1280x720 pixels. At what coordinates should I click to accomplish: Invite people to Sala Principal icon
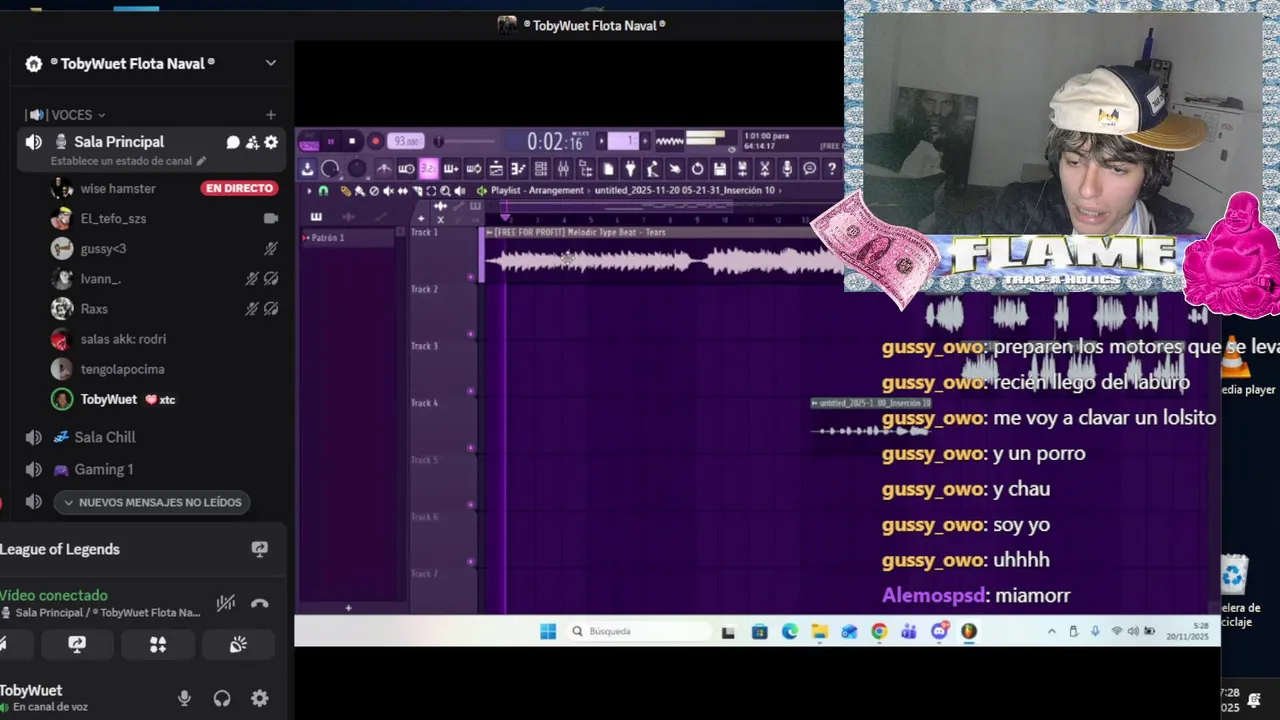(x=252, y=142)
